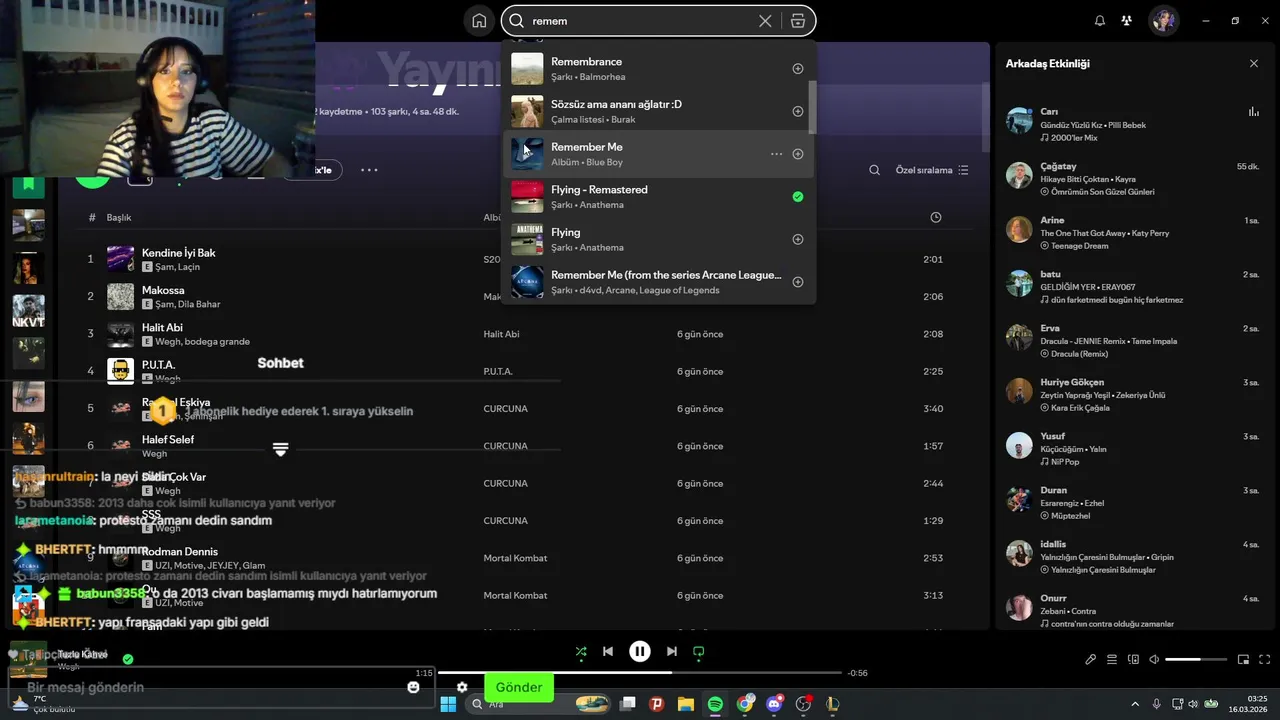Pause the current song
Screen dimensions: 1280x720
(640, 651)
